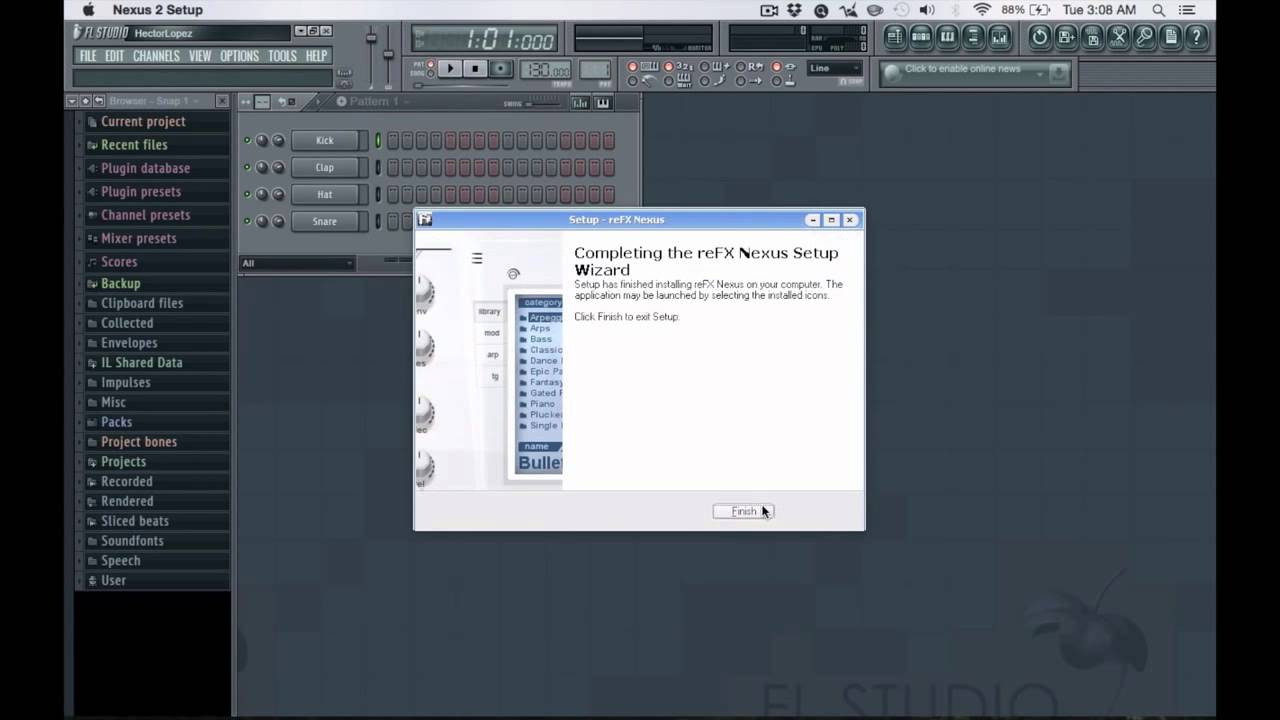
Task: Click the song position slider under transport
Action: [x=461, y=86]
